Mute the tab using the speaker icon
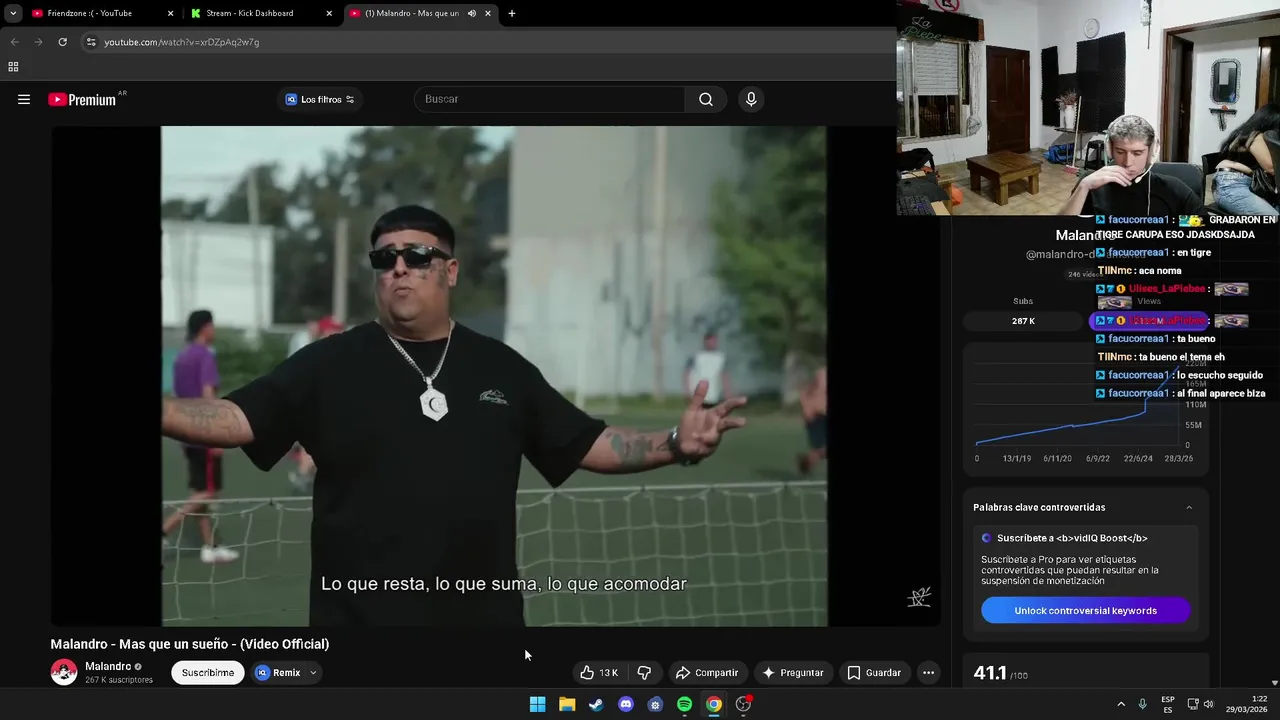The width and height of the screenshot is (1280, 720). [471, 14]
